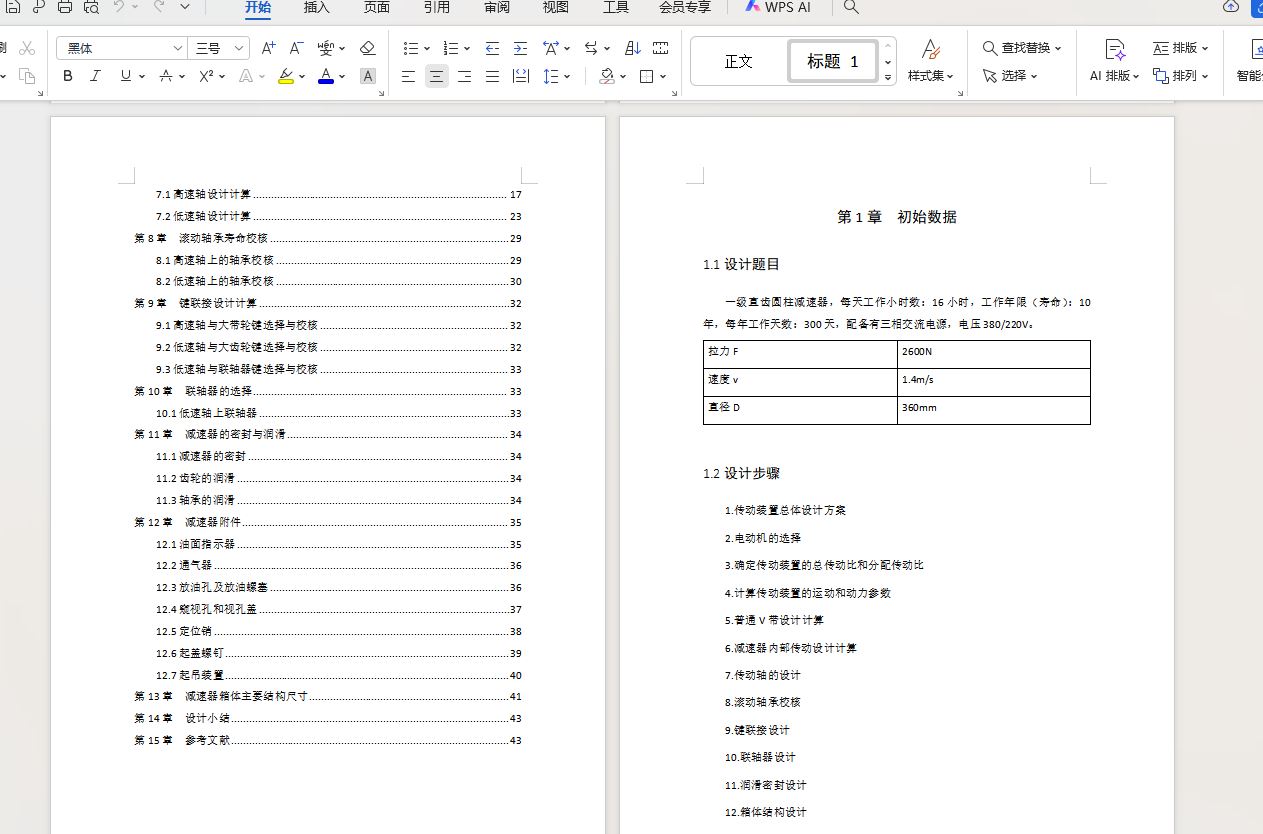Switch to the 开始 tab
This screenshot has width=1263, height=834.
[258, 7]
